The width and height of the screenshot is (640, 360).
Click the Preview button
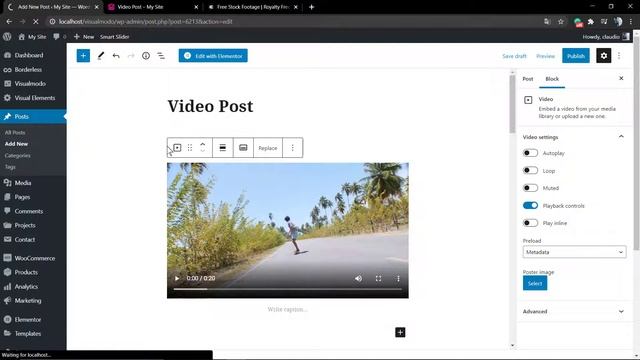point(545,56)
